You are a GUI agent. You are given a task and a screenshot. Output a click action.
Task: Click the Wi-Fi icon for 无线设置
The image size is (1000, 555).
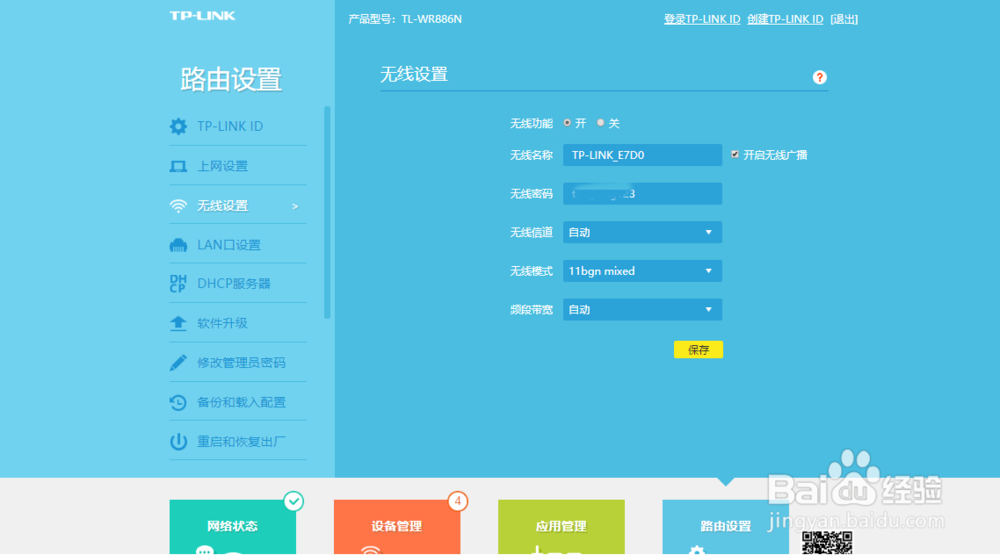coord(178,206)
